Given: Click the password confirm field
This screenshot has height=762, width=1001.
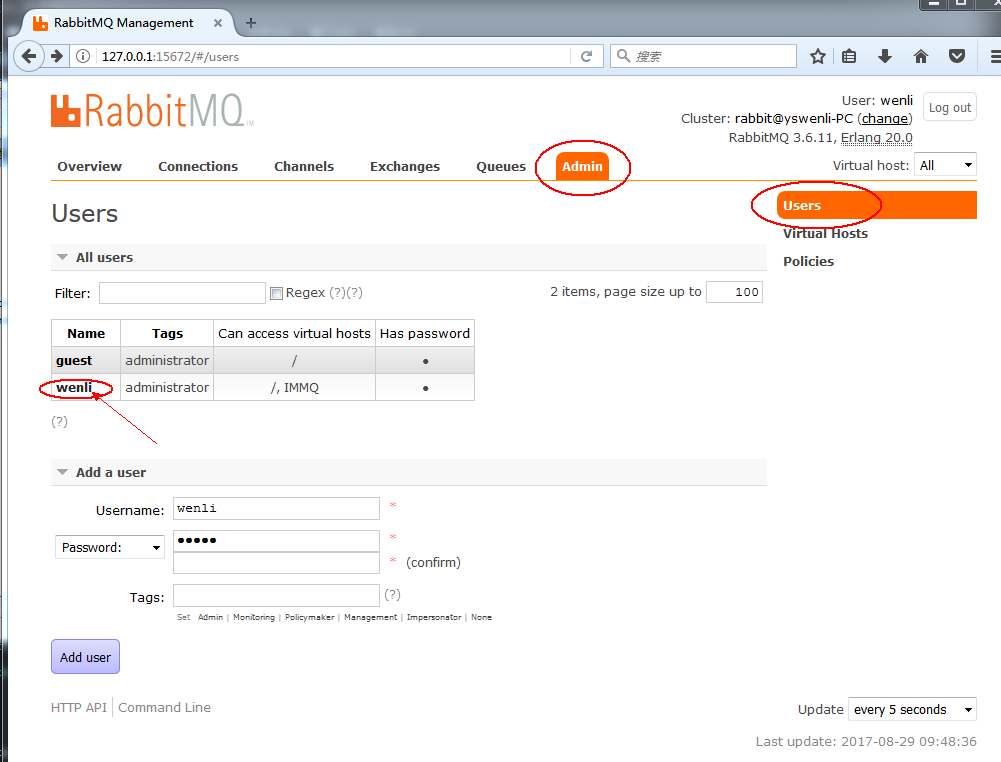Looking at the screenshot, I should tap(276, 563).
